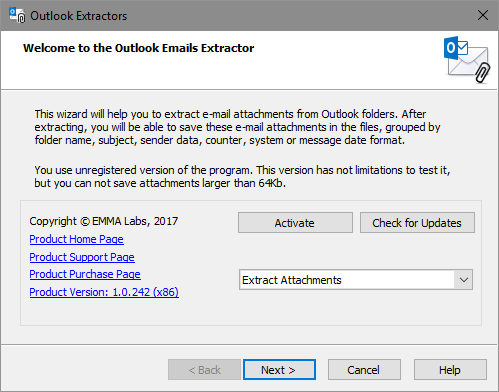Viewport: 499px width, 392px height.
Task: Check for Updates of the program
Action: [417, 223]
